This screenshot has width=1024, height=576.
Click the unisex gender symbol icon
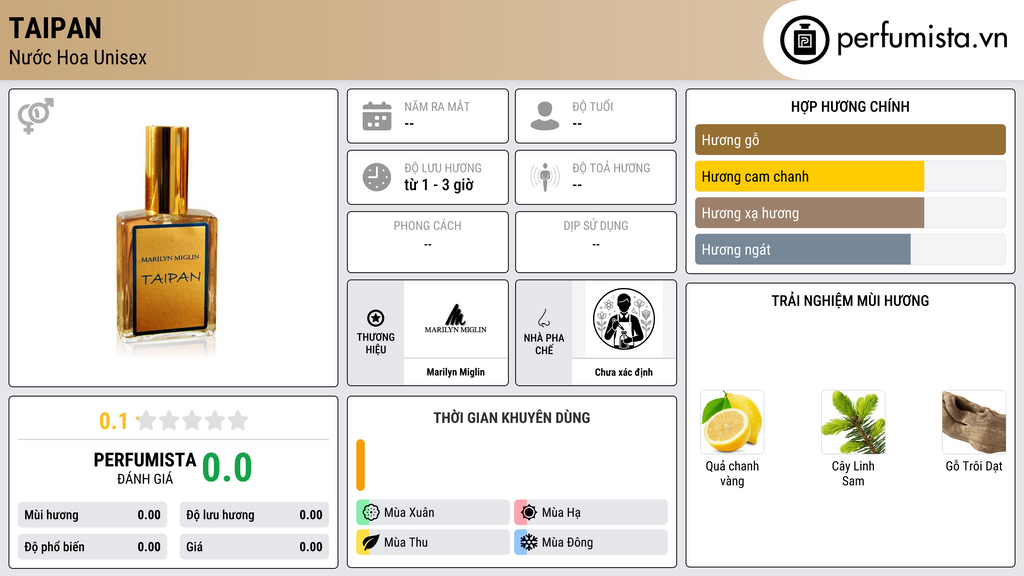pyautogui.click(x=35, y=116)
